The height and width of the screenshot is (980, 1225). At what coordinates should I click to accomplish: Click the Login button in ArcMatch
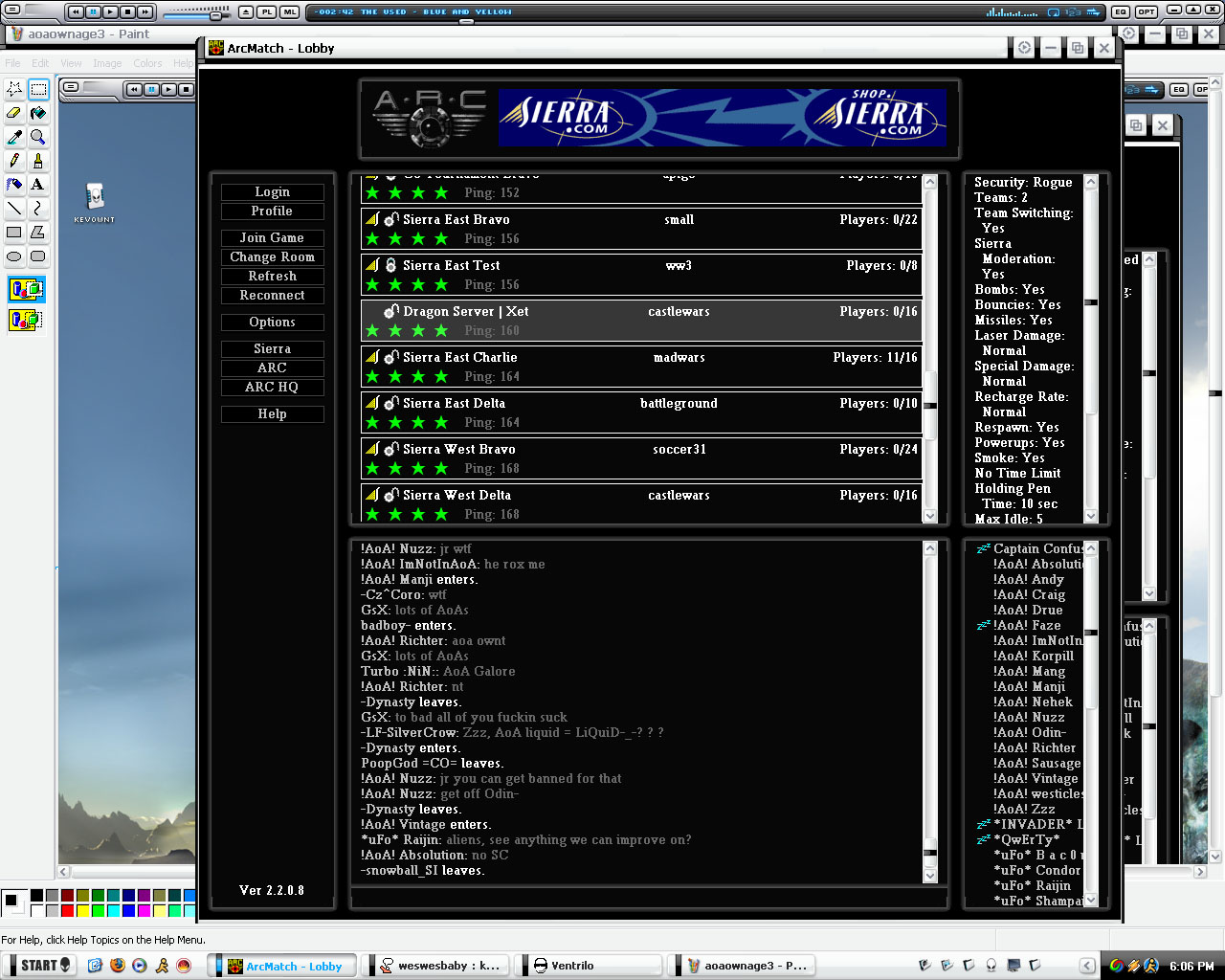coord(273,192)
